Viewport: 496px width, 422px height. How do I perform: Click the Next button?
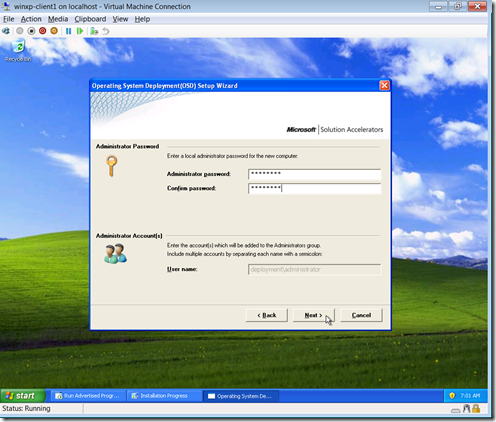(313, 315)
